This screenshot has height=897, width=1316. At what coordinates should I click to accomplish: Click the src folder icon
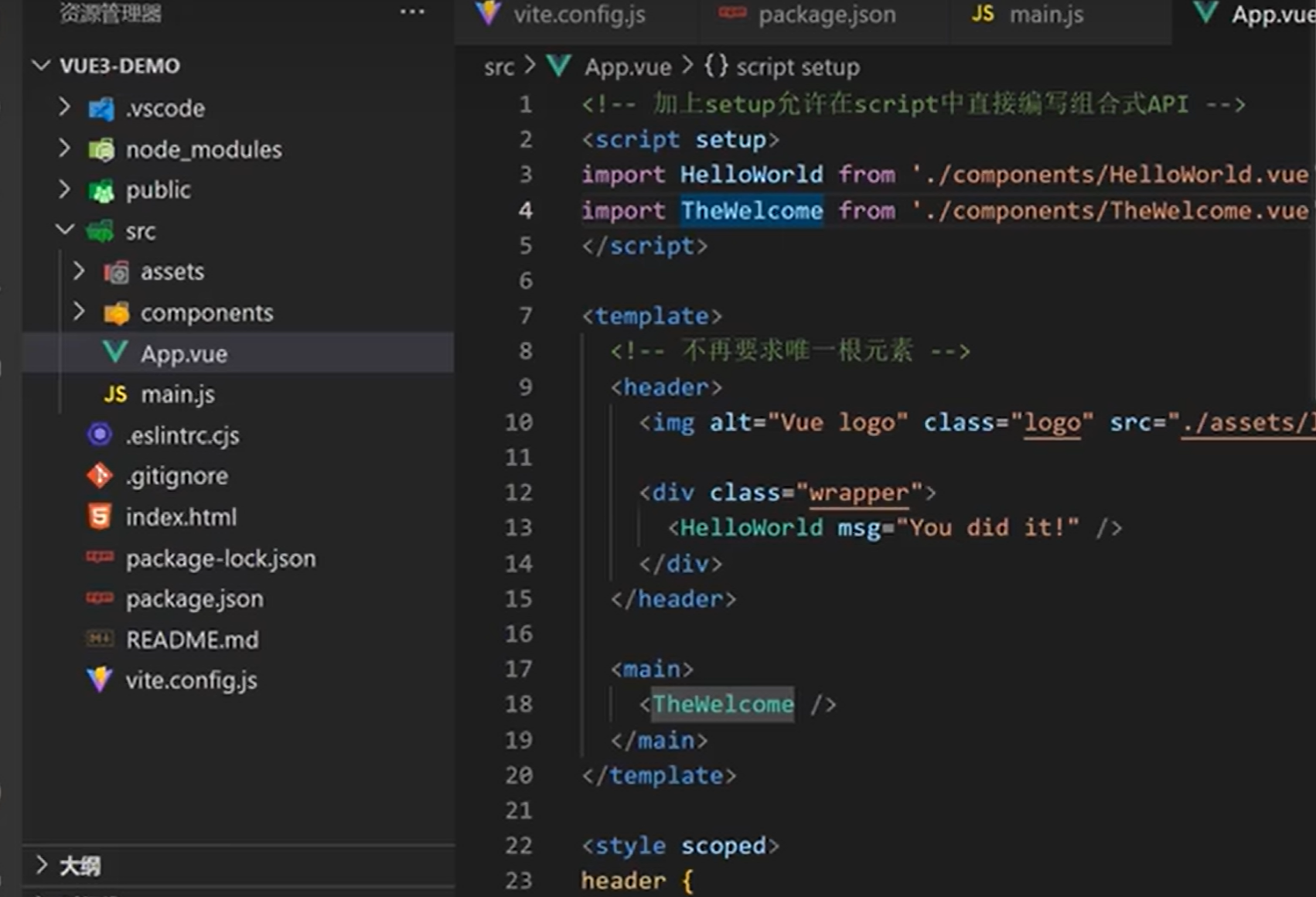coord(101,231)
